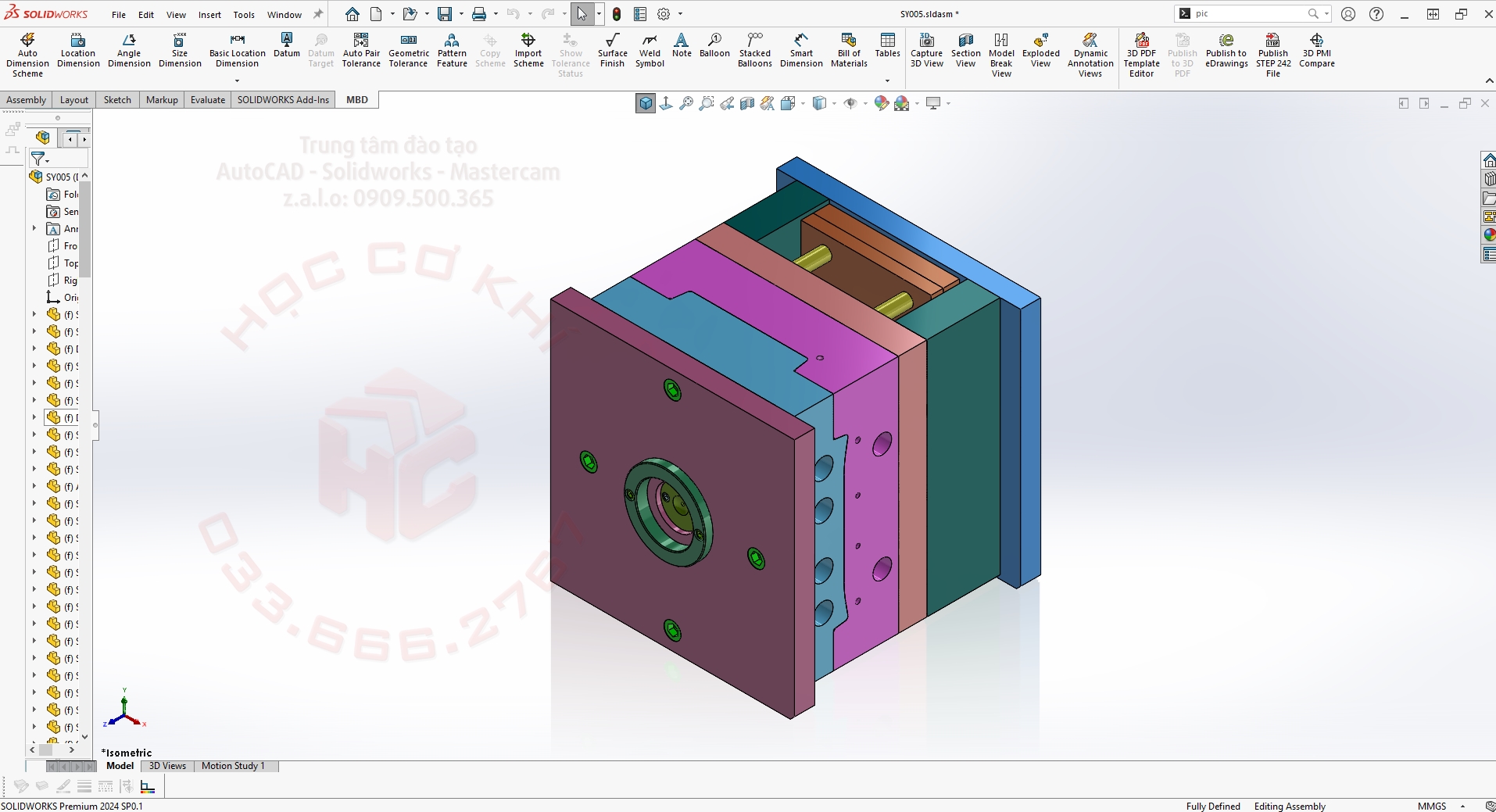This screenshot has width=1496, height=812.
Task: Activate Smart Dimension
Action: [801, 50]
